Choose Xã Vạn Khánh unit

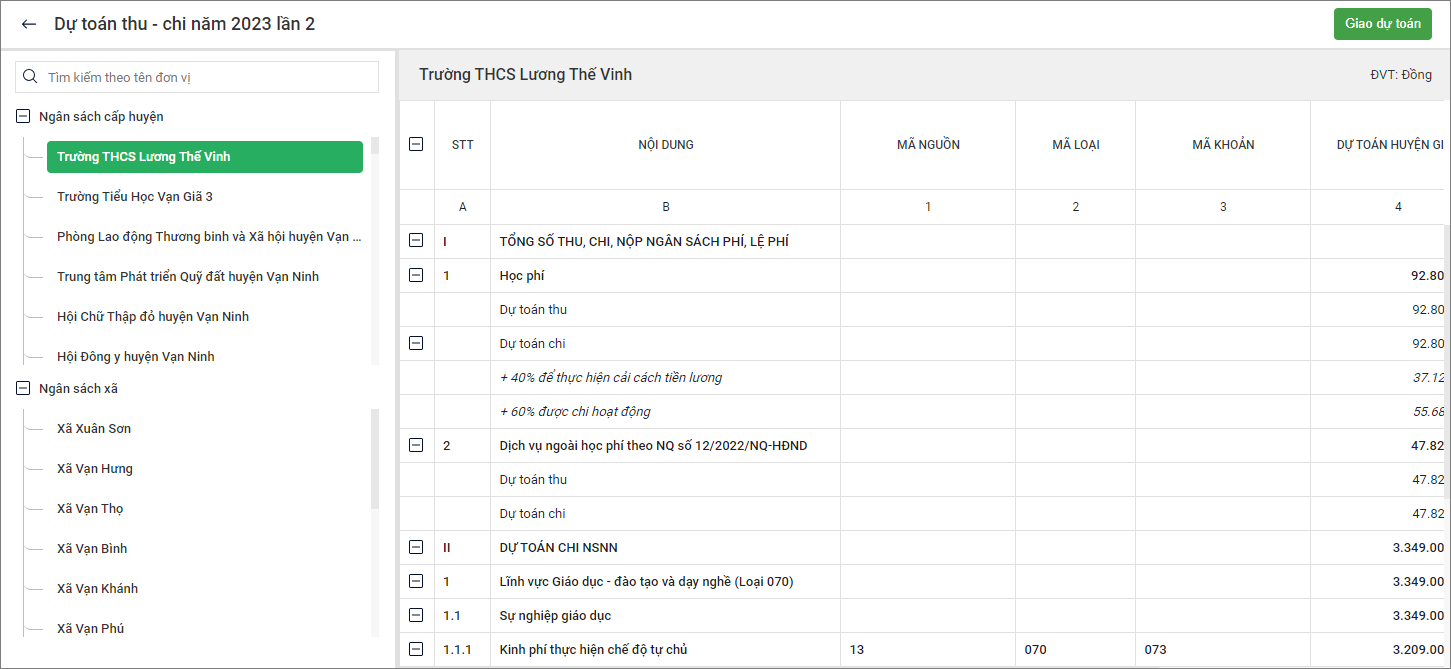[97, 589]
